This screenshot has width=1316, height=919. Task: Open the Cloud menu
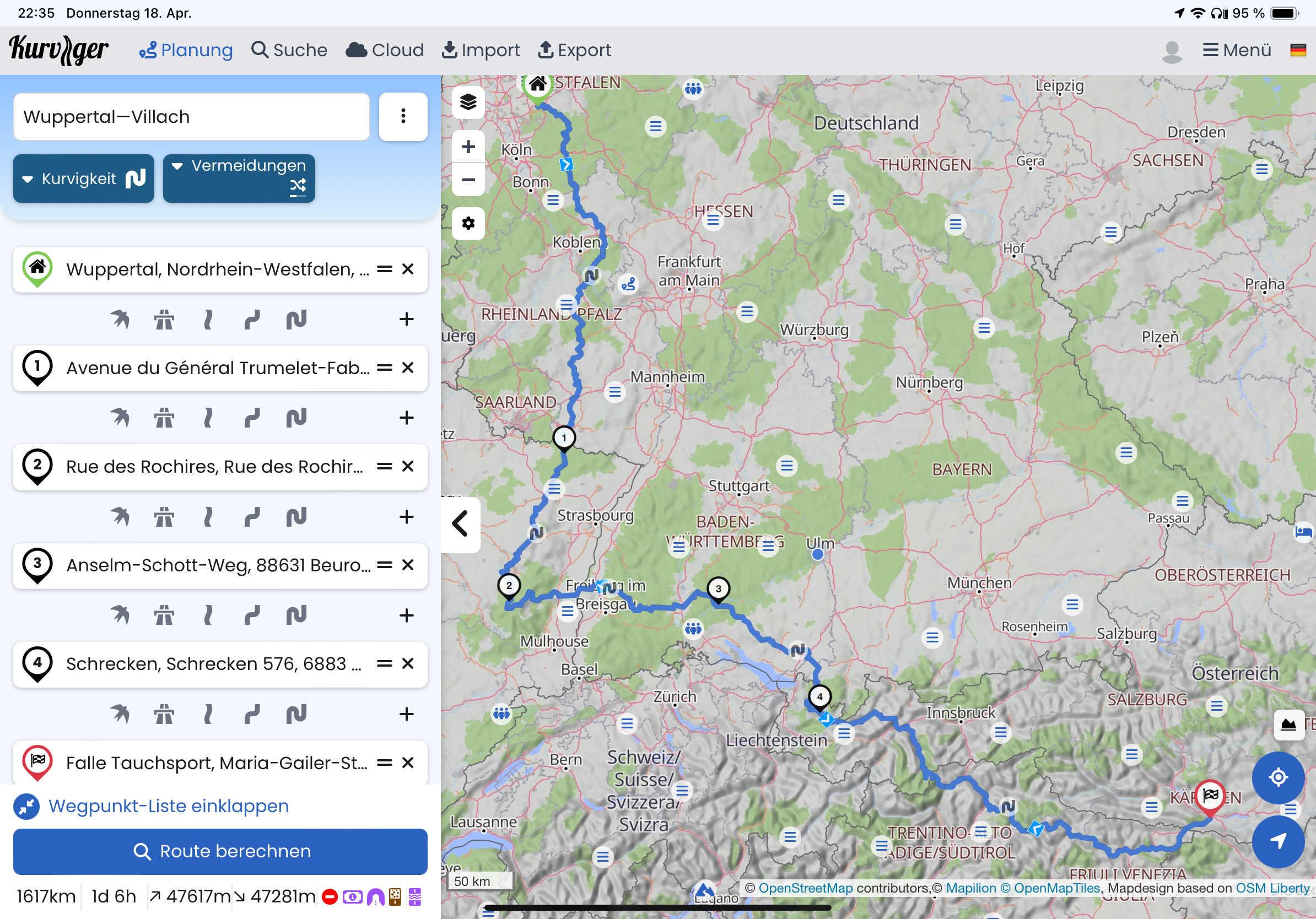tap(385, 51)
